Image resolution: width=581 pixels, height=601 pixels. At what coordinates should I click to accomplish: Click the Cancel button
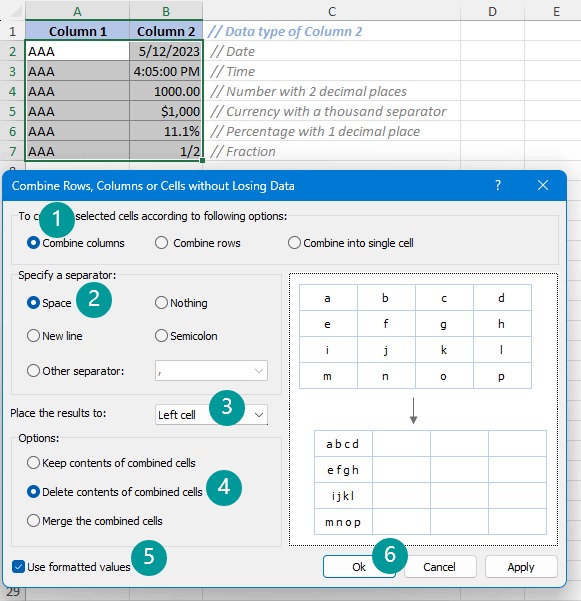[440, 567]
